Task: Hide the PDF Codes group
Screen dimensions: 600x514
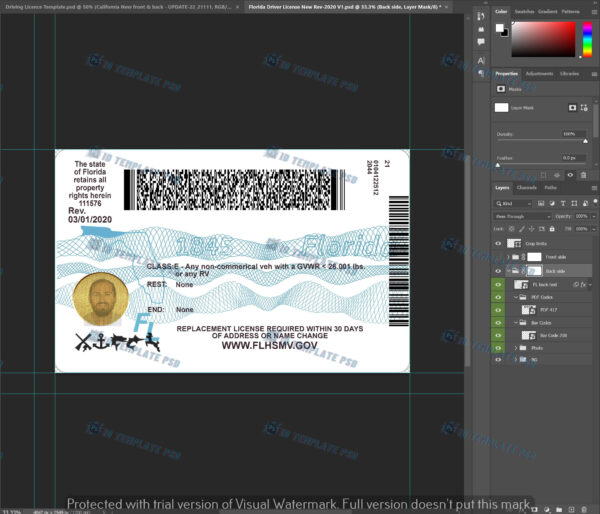Action: [x=498, y=297]
